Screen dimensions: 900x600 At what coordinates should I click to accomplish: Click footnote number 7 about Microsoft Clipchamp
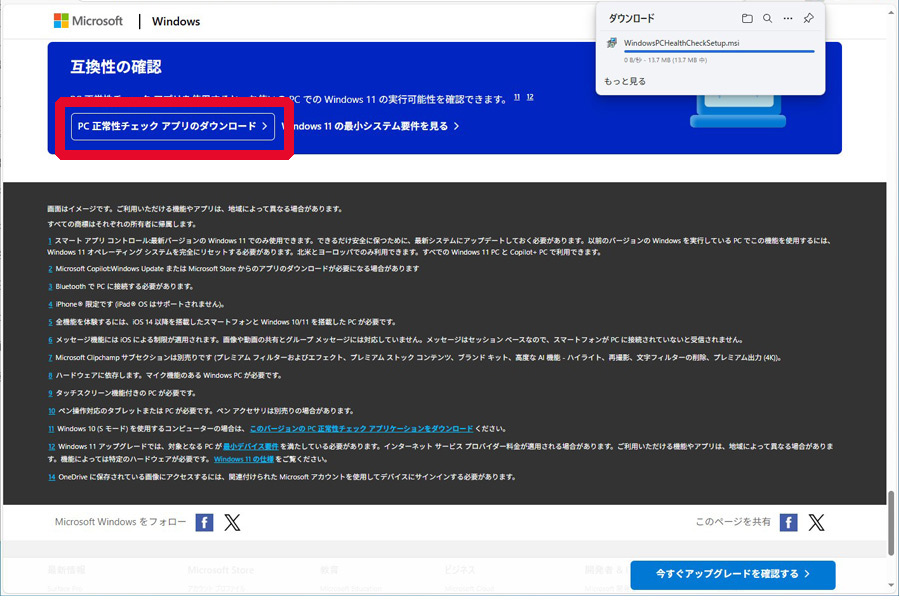[51, 358]
